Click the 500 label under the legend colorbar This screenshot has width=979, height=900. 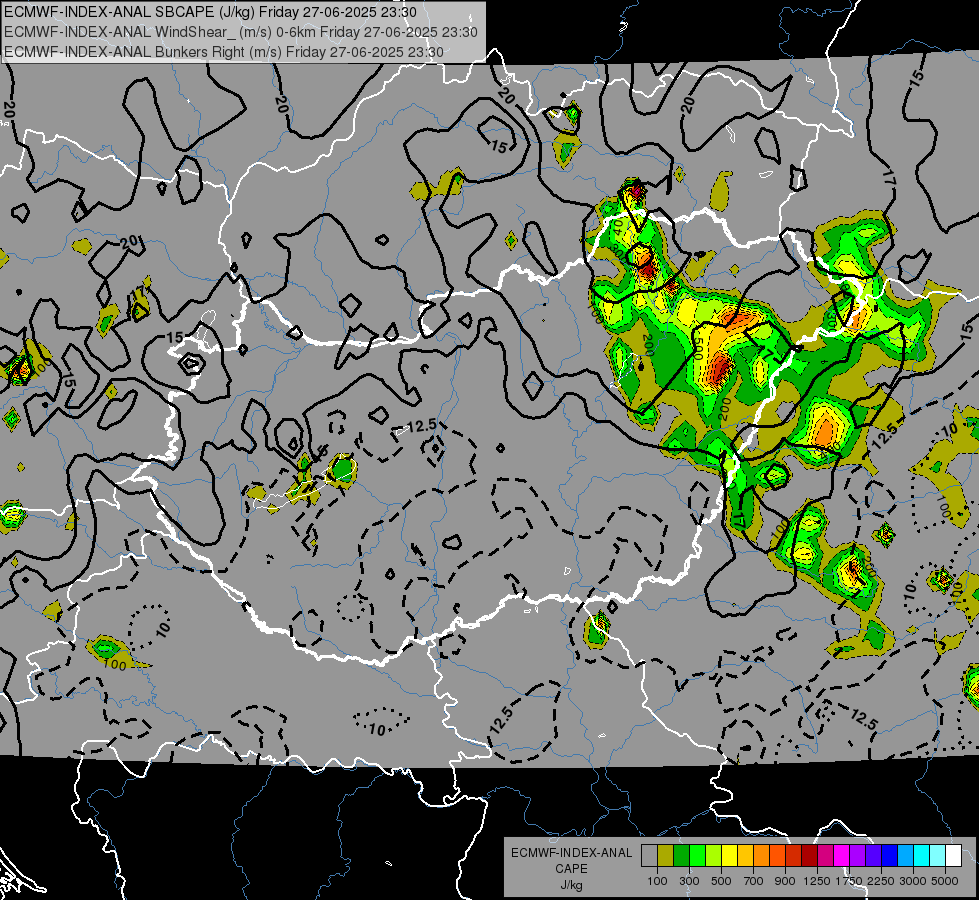point(721,881)
